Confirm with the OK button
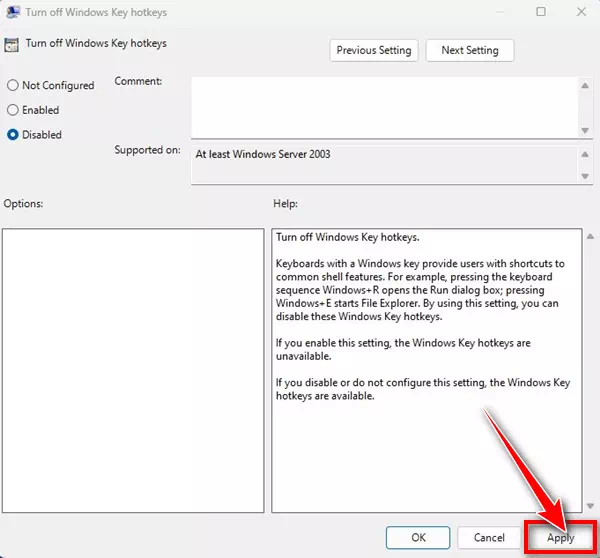The width and height of the screenshot is (600, 558). tap(418, 537)
